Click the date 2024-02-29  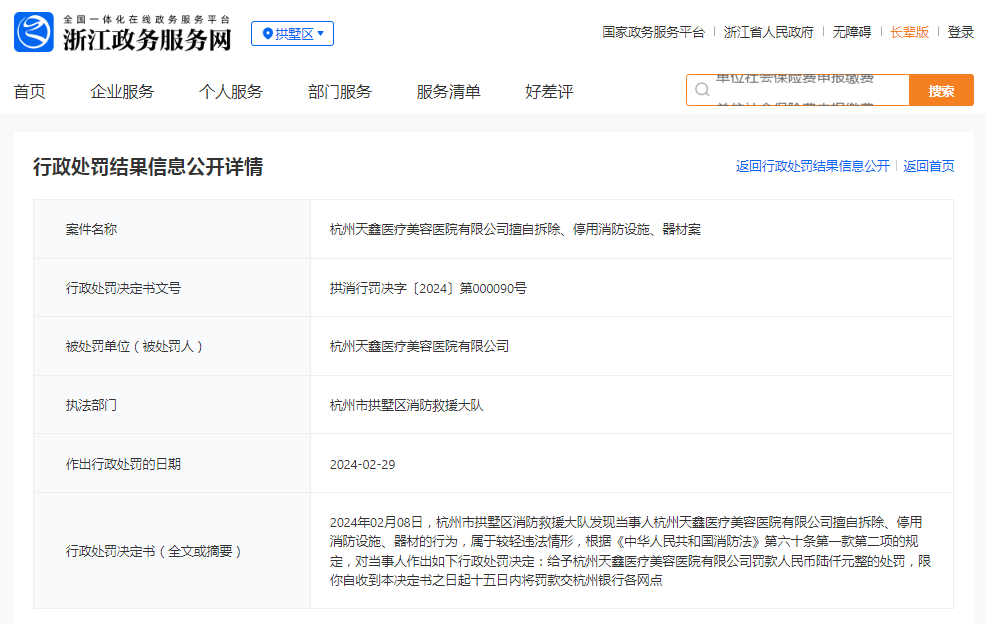pyautogui.click(x=363, y=464)
